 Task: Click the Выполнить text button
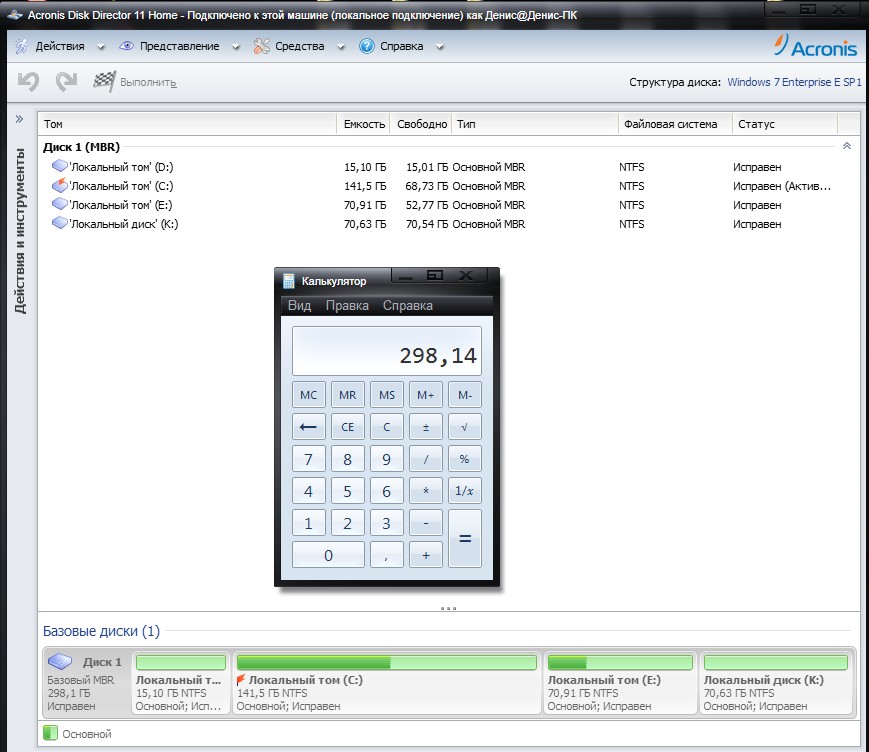[x=148, y=82]
